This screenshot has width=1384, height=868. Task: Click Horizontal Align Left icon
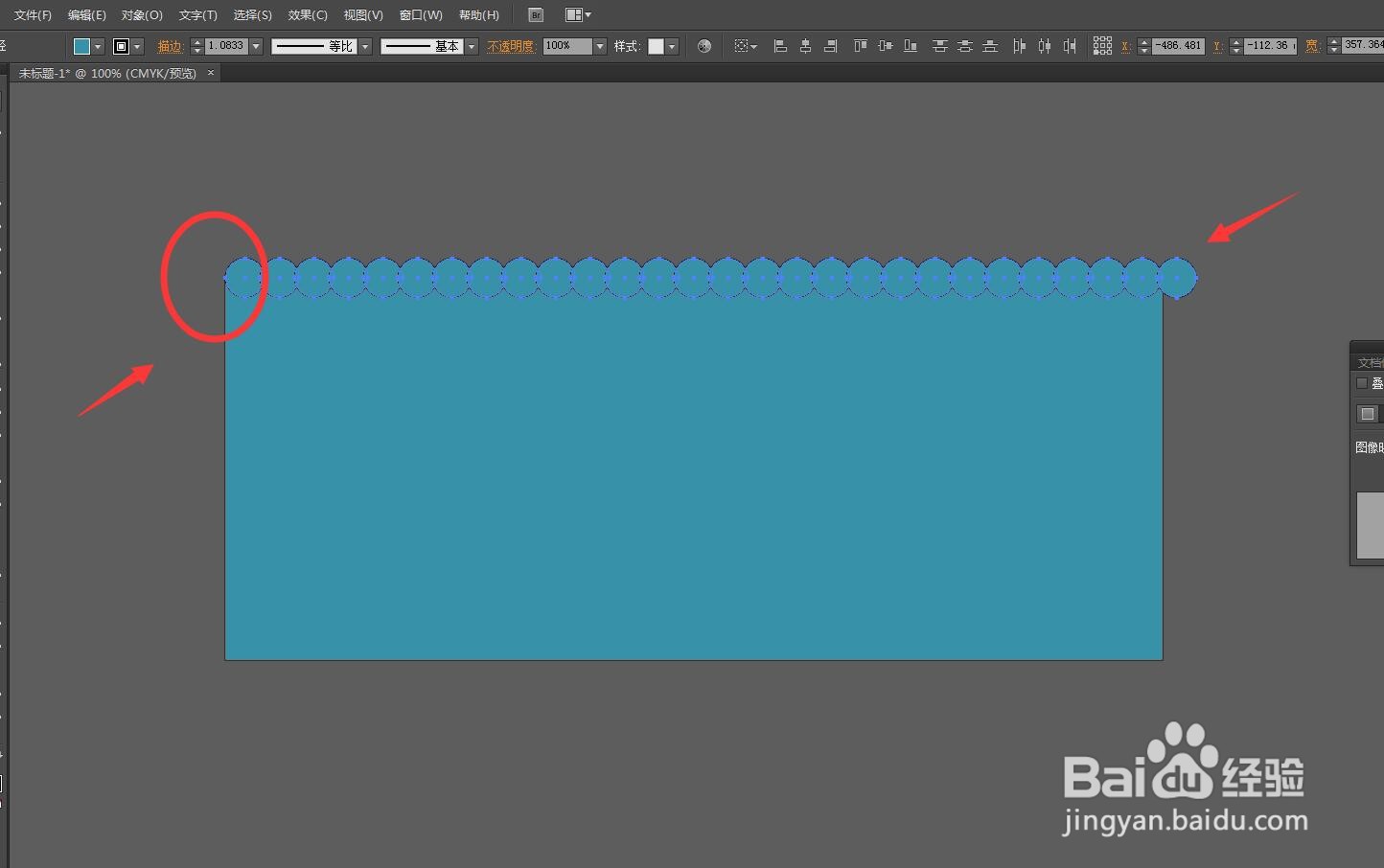pos(780,46)
